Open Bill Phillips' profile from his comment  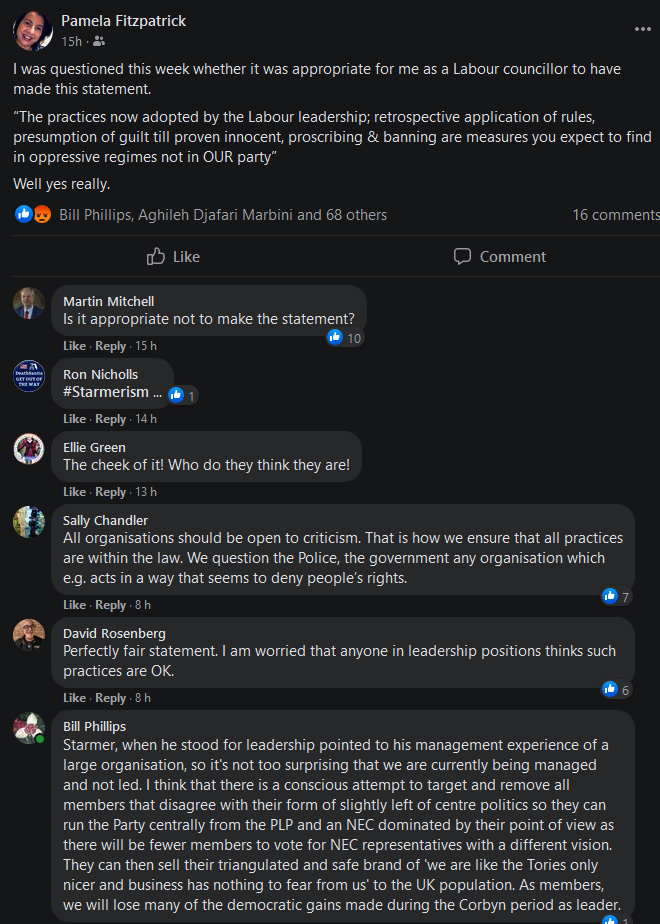(x=94, y=726)
